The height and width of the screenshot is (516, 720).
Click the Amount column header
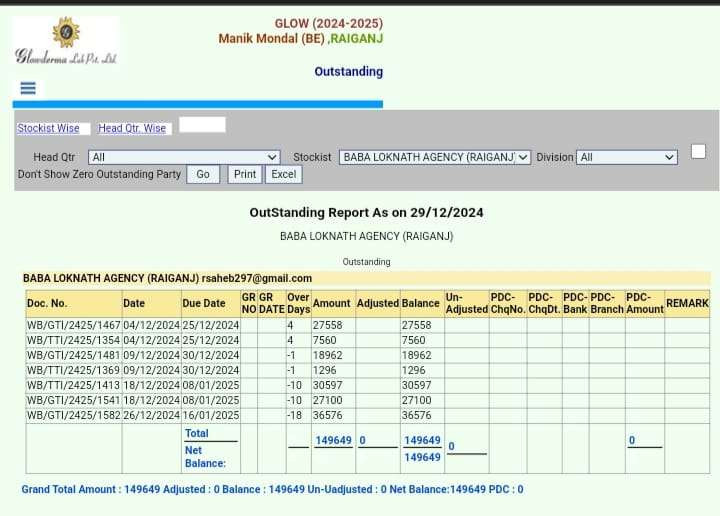pyautogui.click(x=332, y=303)
